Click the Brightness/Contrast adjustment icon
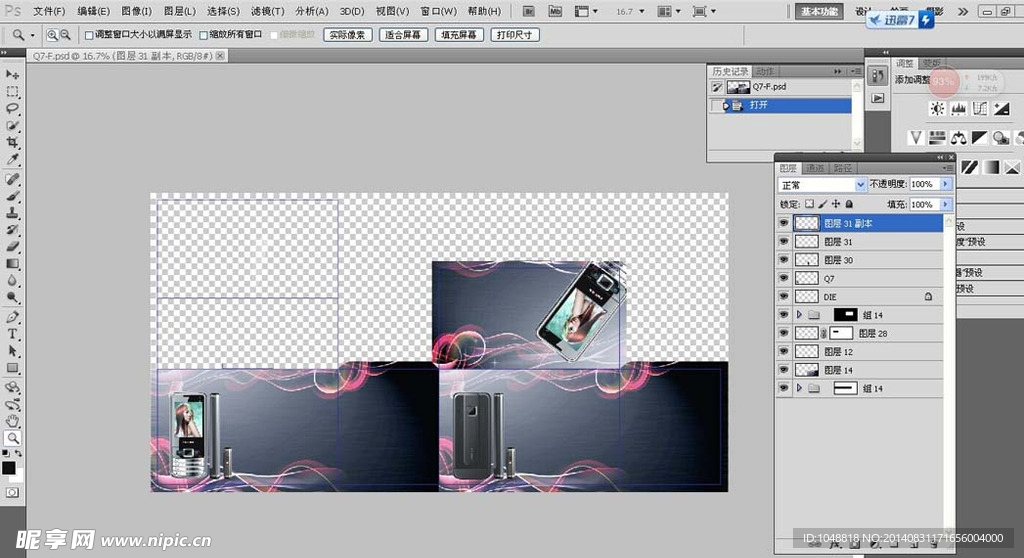 pyautogui.click(x=937, y=108)
